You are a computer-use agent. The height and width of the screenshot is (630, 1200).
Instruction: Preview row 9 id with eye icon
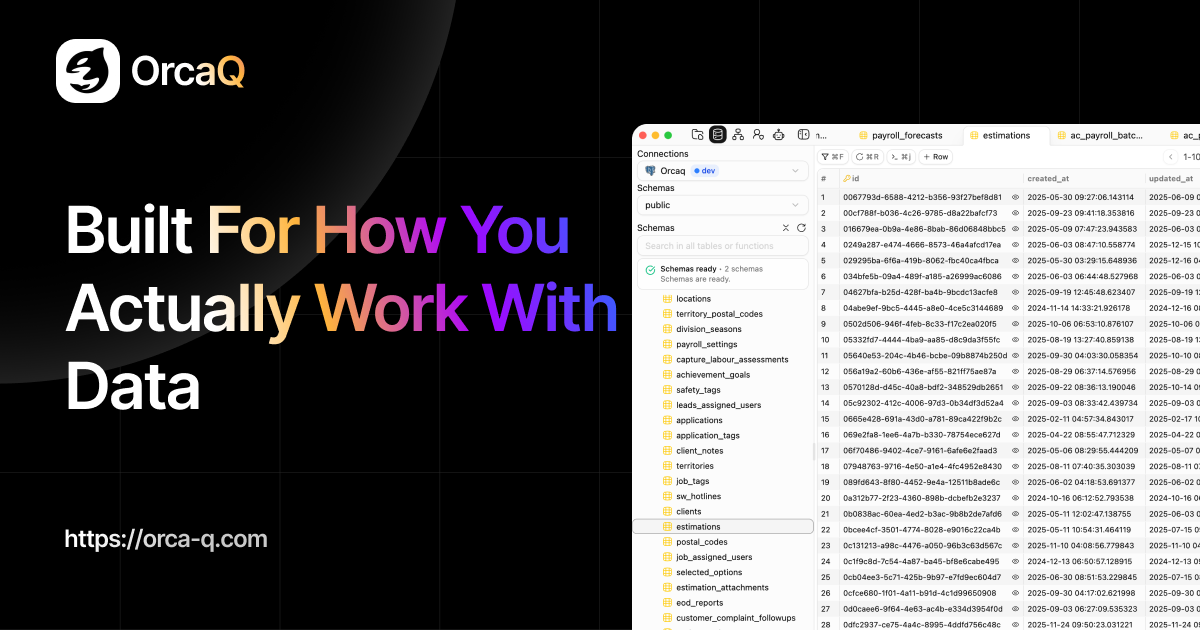(x=1015, y=324)
